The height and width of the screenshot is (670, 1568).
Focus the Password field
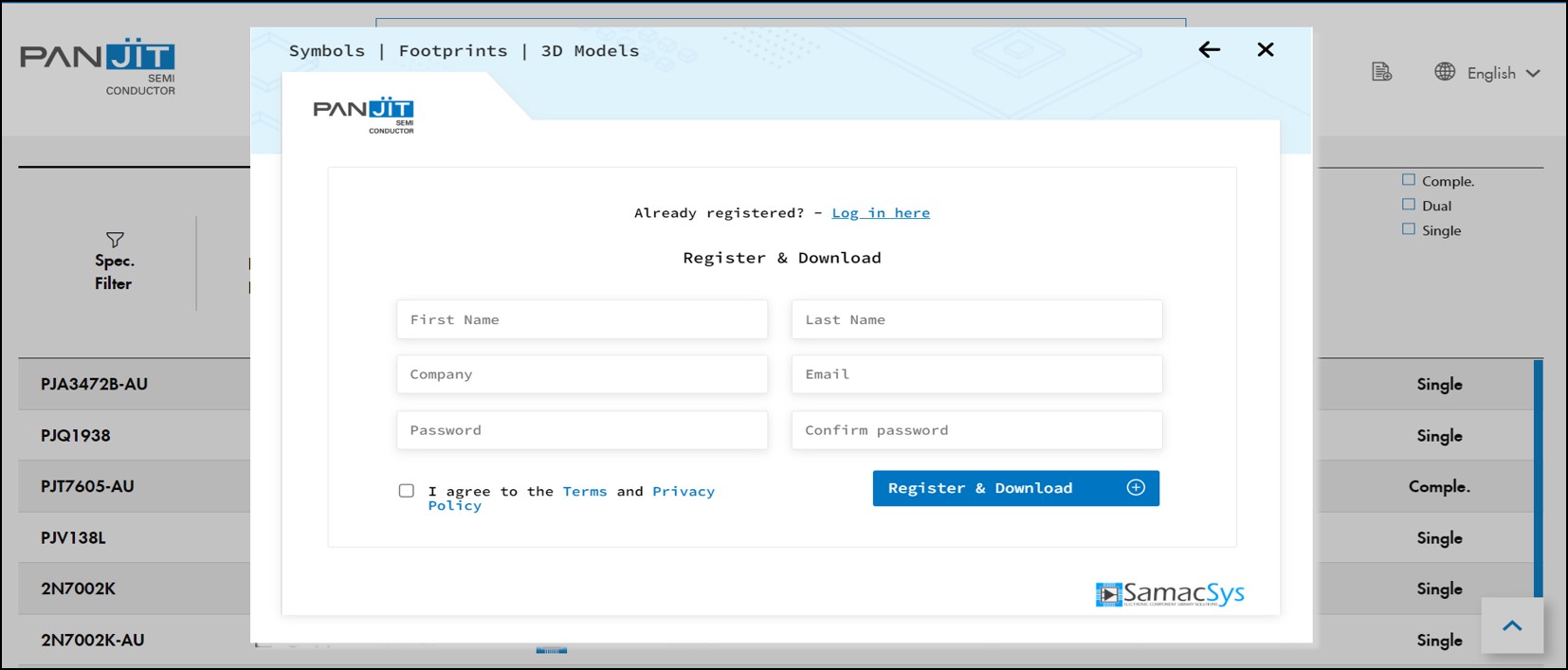582,430
